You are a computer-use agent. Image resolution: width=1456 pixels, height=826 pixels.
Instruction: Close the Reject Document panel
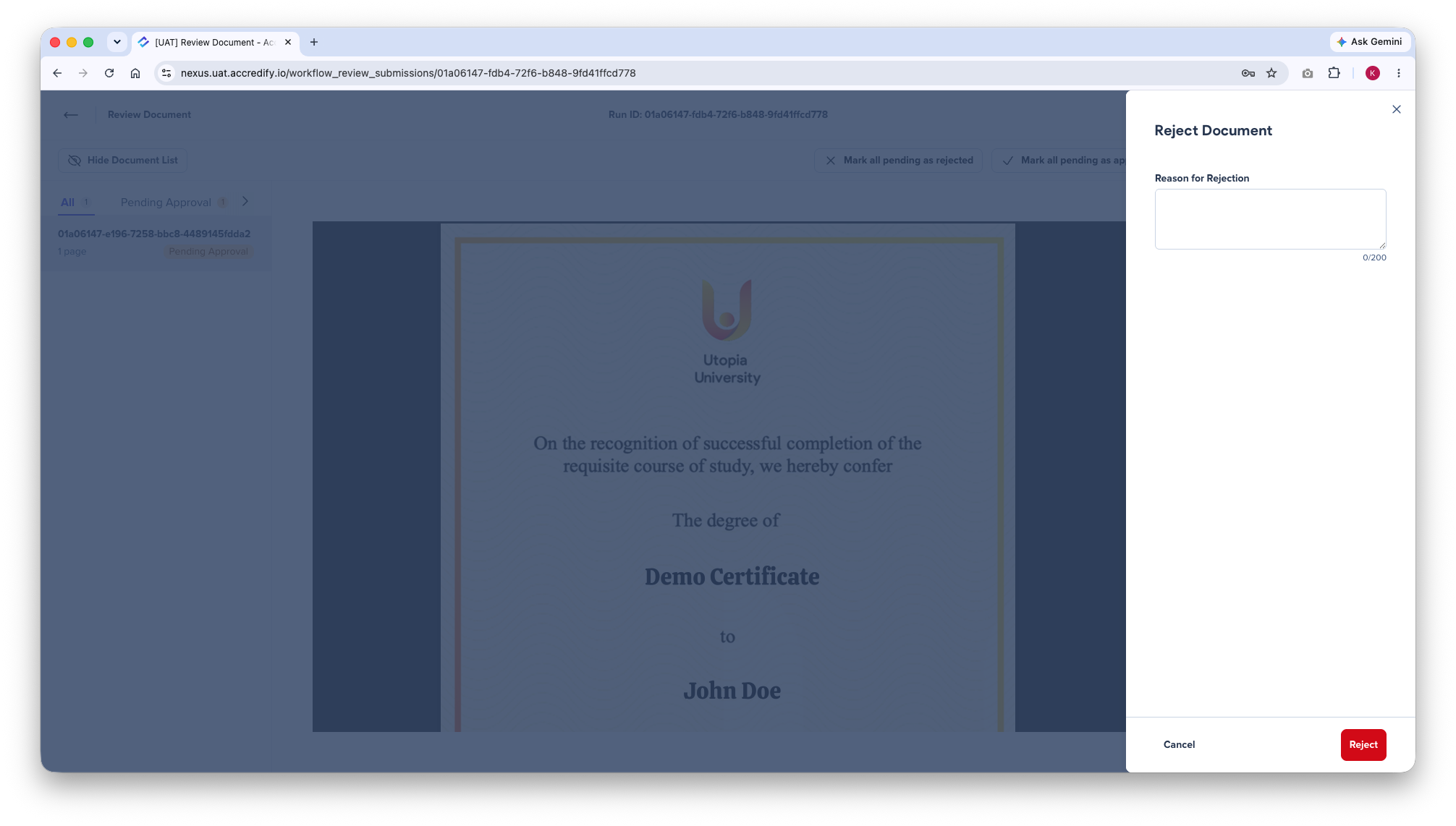(x=1396, y=109)
